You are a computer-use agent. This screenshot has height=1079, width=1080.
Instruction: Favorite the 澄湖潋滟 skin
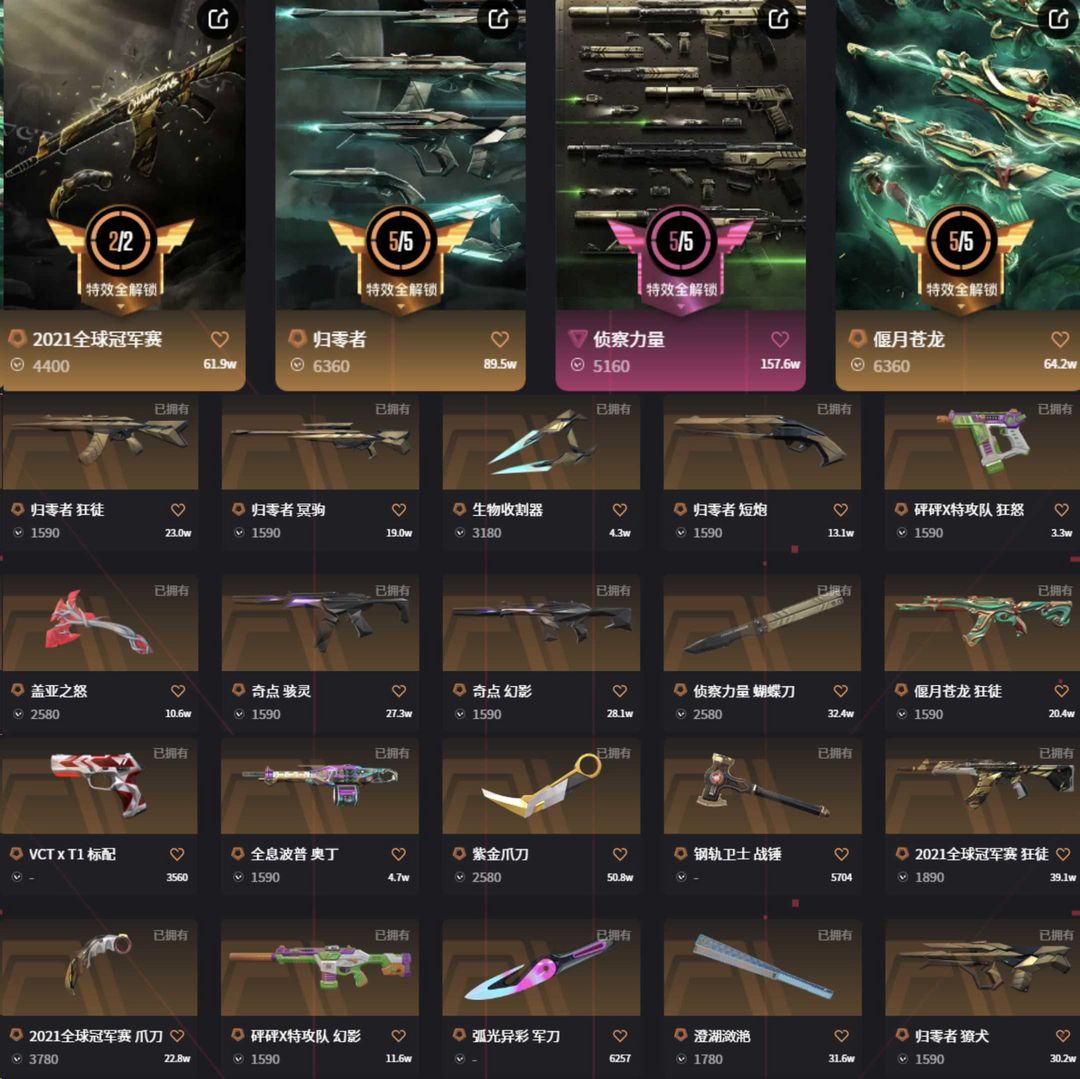click(841, 1036)
